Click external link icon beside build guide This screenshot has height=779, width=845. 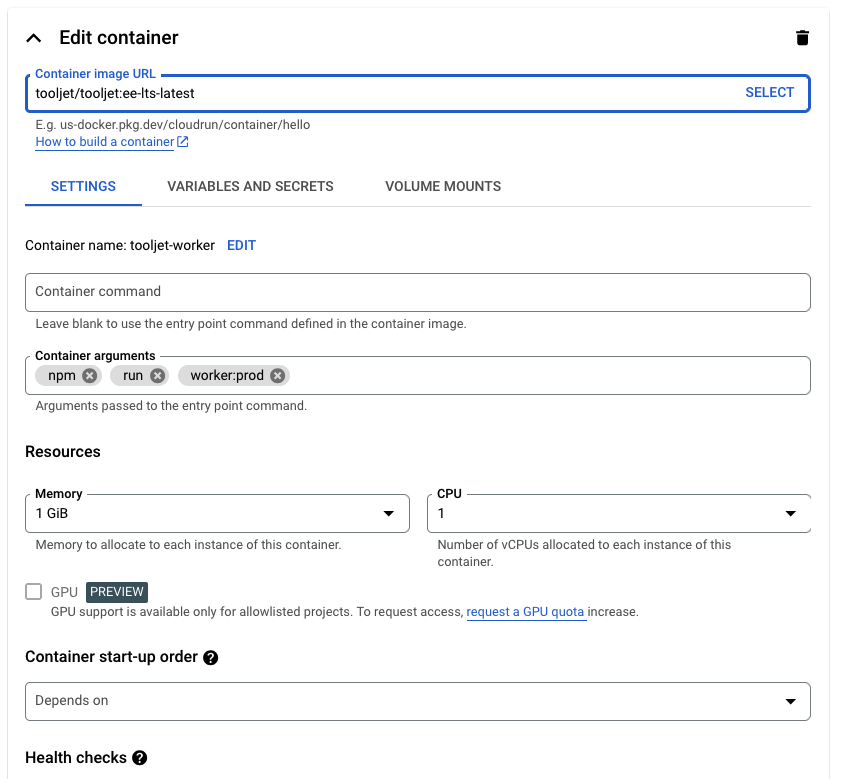(183, 142)
